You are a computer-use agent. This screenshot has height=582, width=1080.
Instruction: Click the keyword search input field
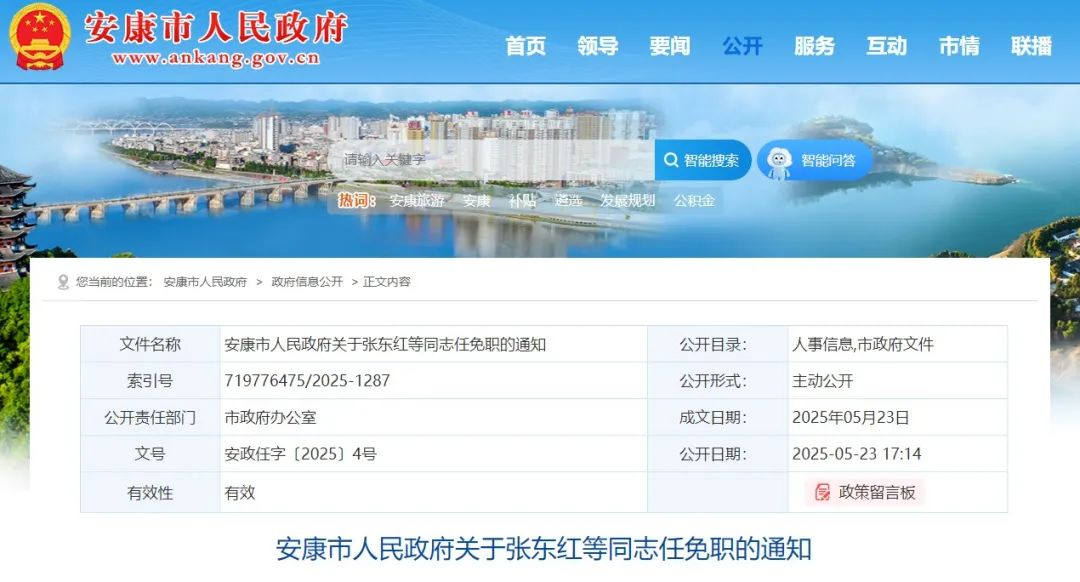[x=492, y=160]
